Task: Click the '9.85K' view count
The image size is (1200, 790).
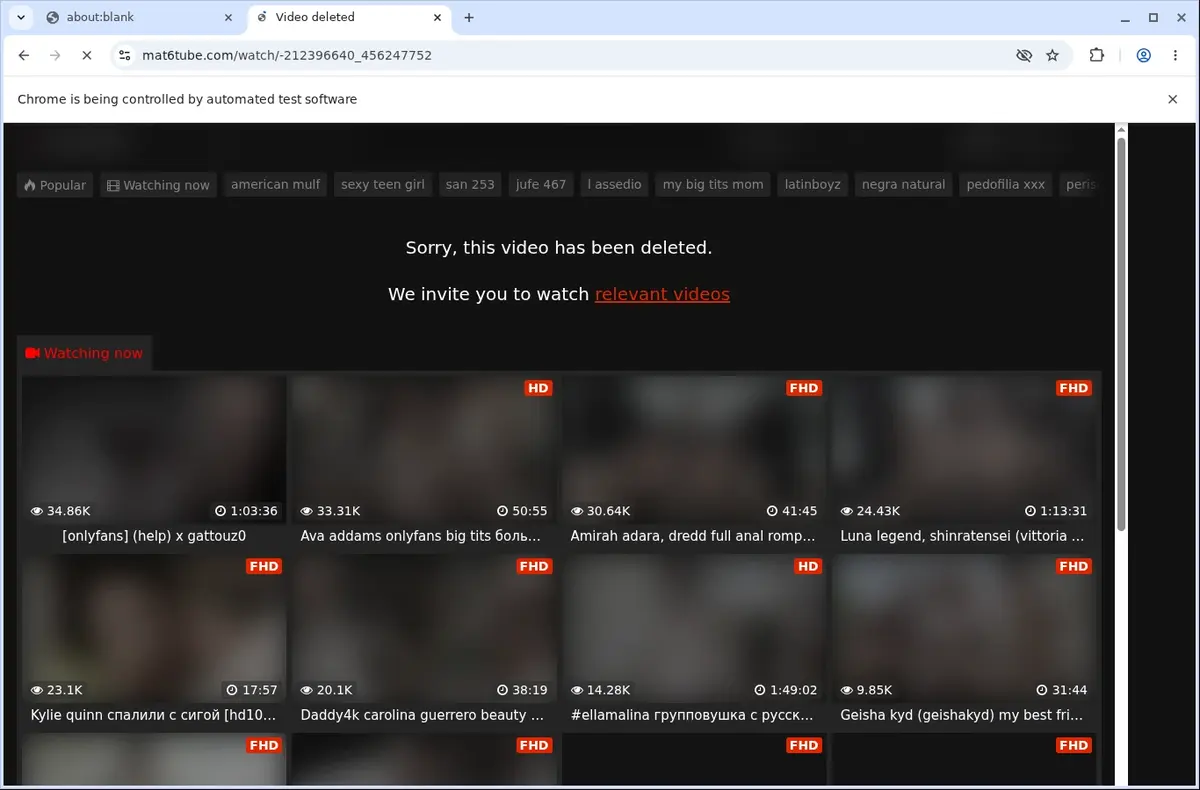Action: click(x=866, y=690)
